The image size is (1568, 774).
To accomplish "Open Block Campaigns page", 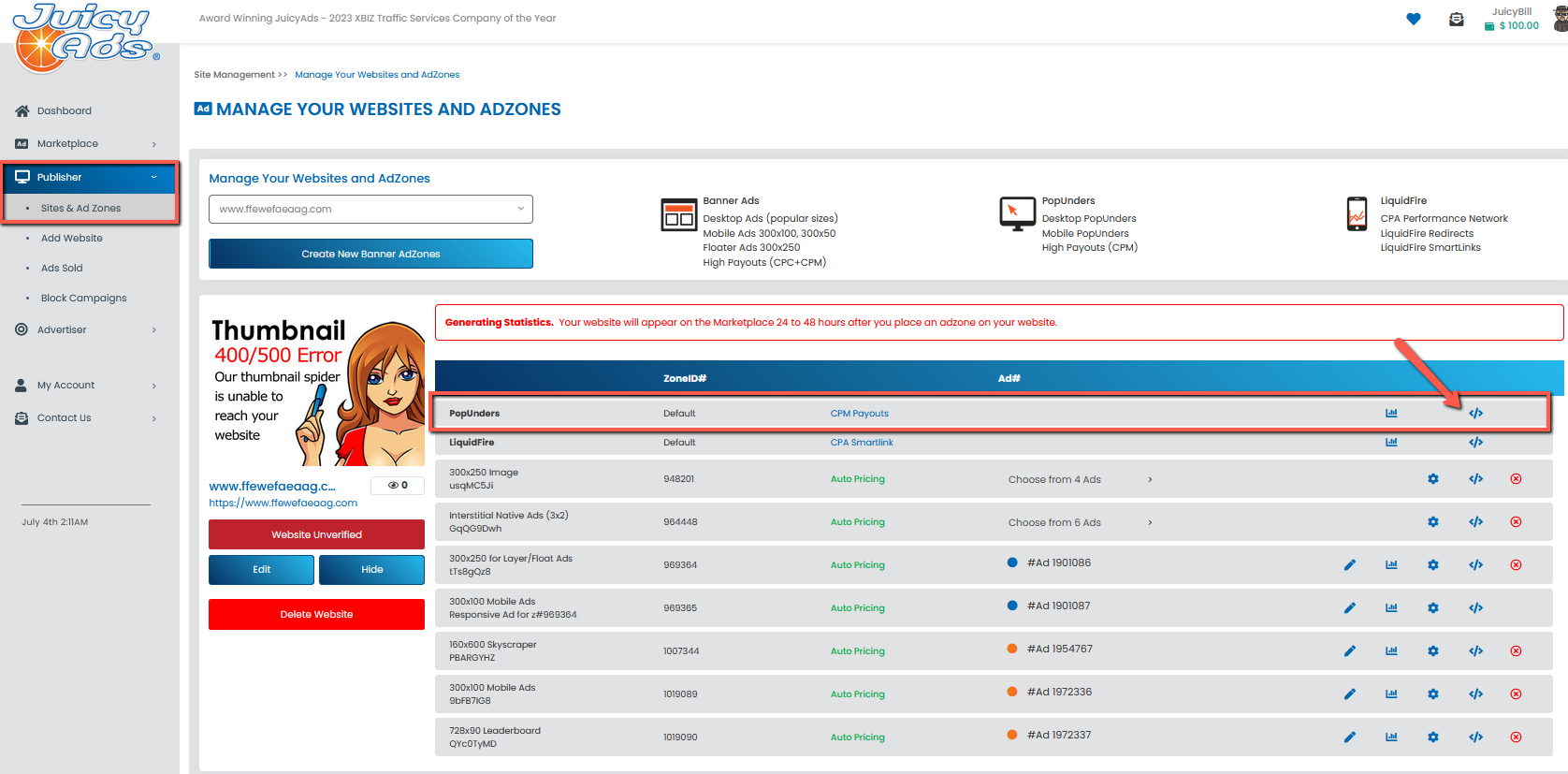I will tap(83, 299).
